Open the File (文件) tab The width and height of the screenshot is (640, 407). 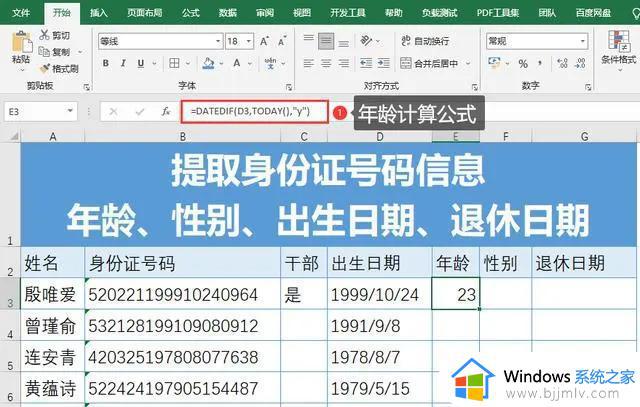pyautogui.click(x=21, y=13)
